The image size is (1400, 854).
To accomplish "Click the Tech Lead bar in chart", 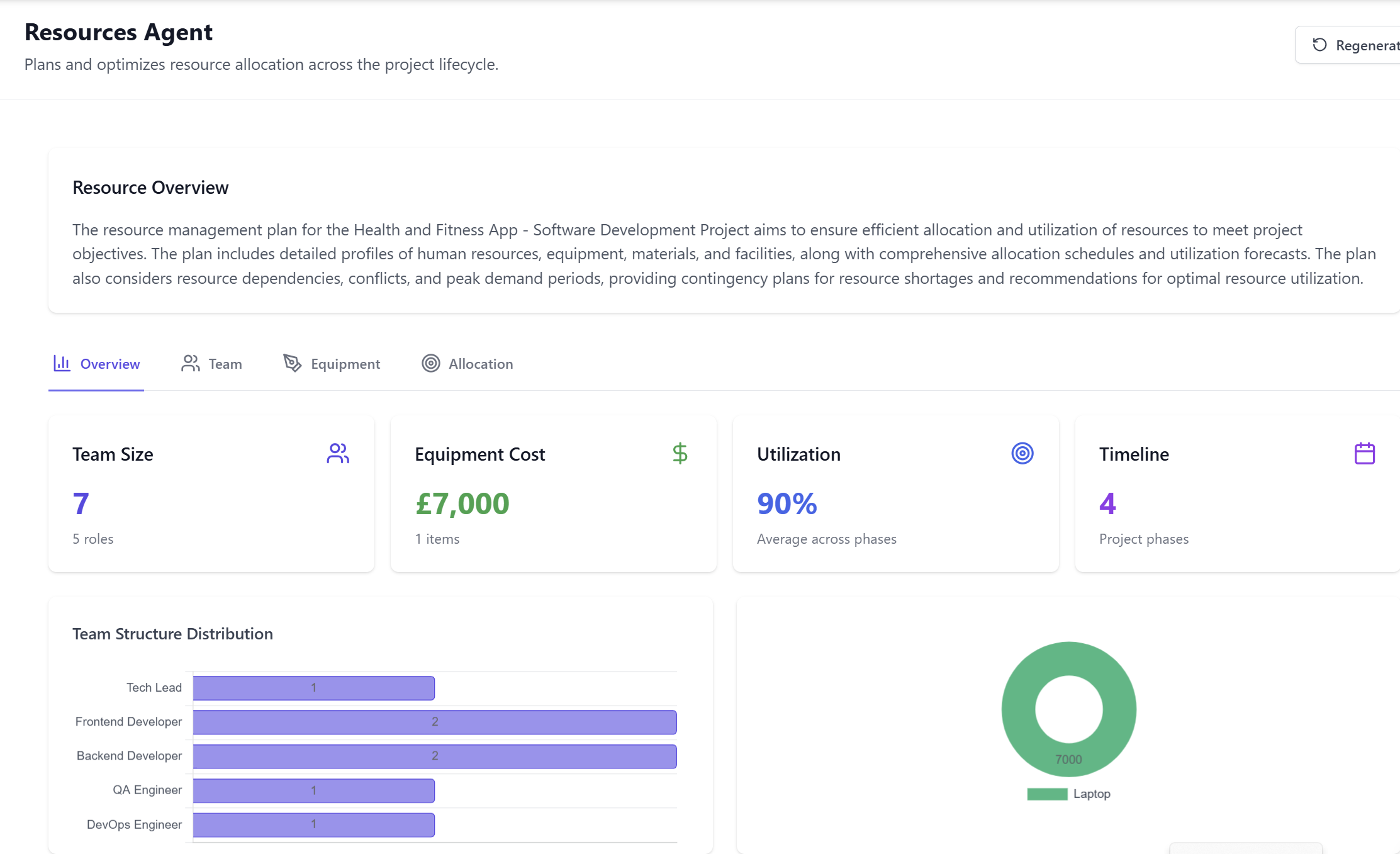I will tap(313, 688).
